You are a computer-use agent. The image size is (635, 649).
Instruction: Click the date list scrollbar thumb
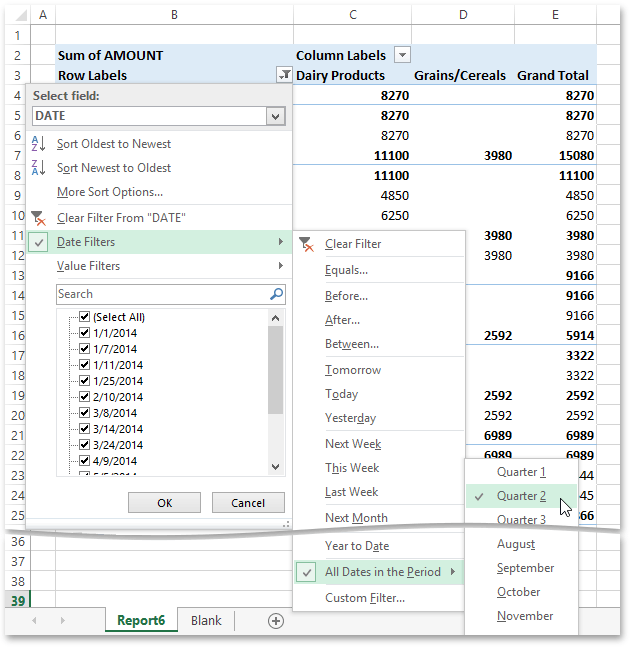(x=276, y=370)
